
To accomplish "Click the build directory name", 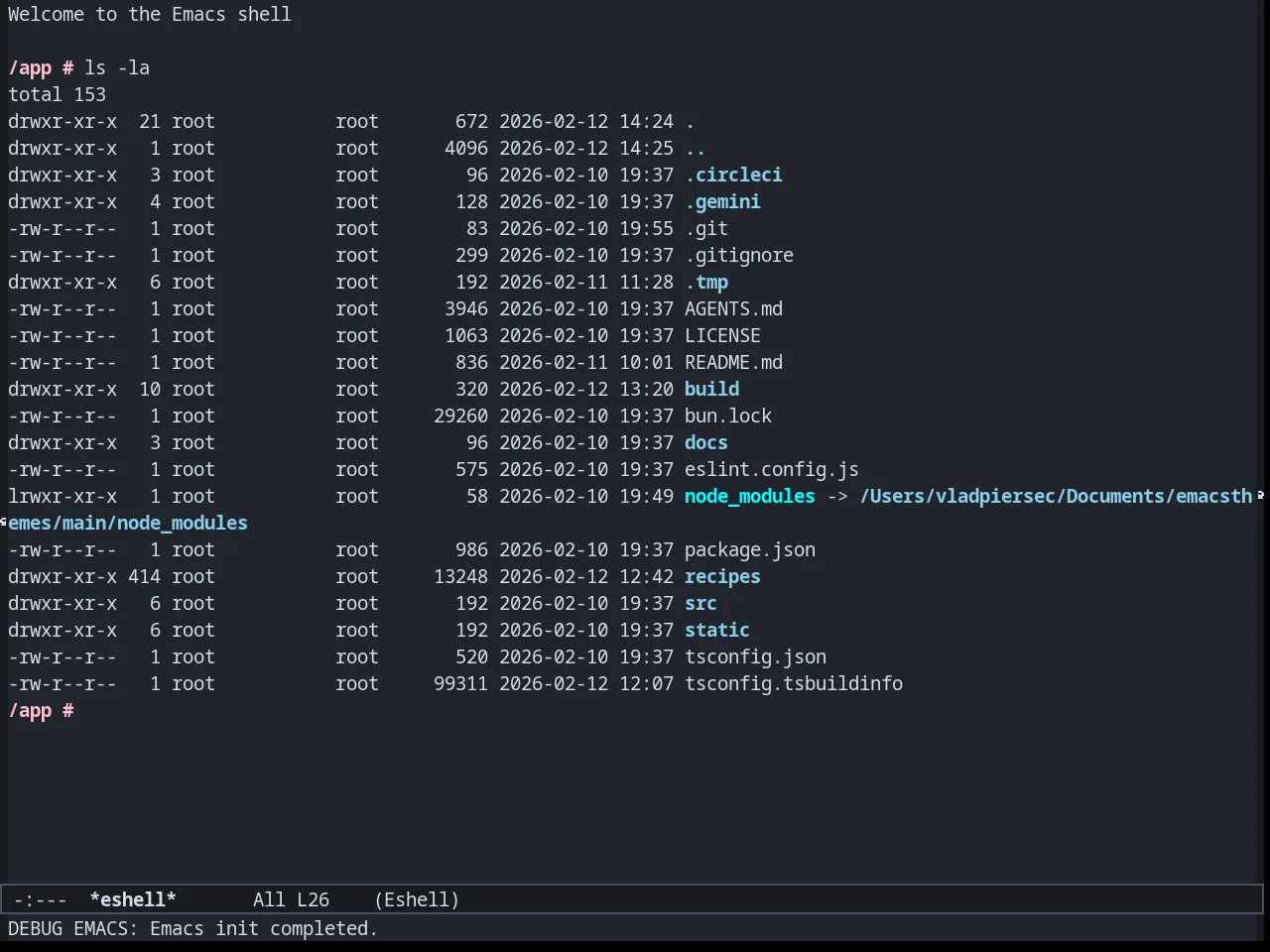I will 711,389.
